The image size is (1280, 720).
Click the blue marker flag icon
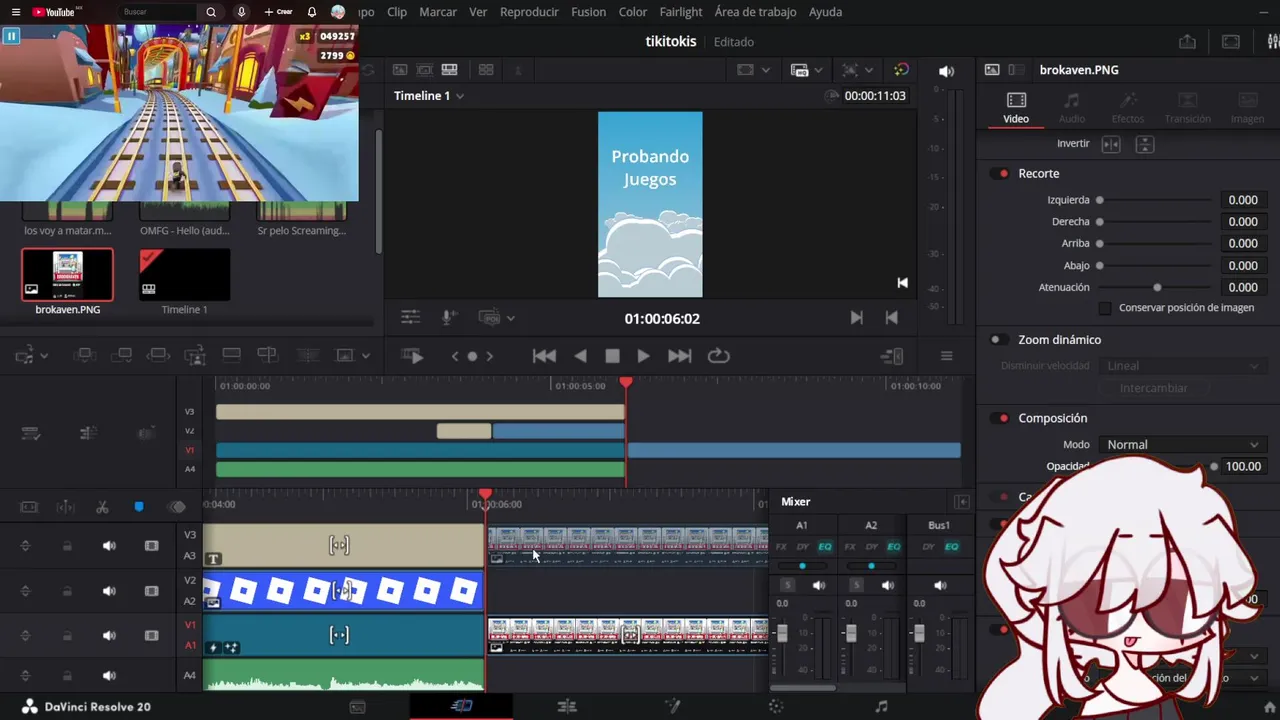pos(139,507)
